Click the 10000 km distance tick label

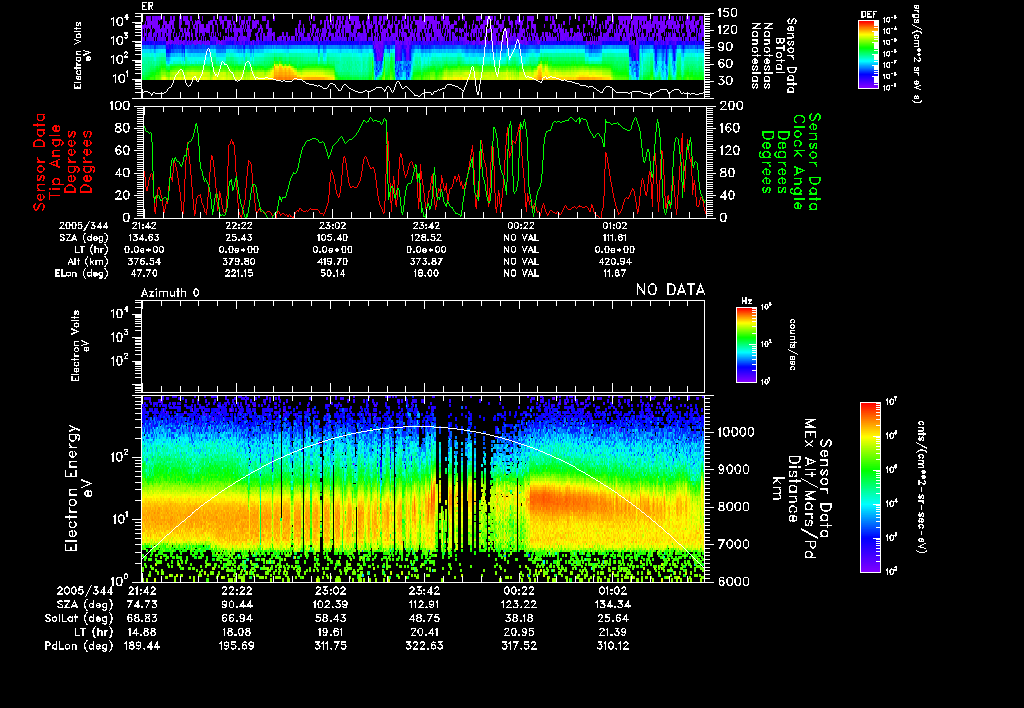pyautogui.click(x=735, y=432)
